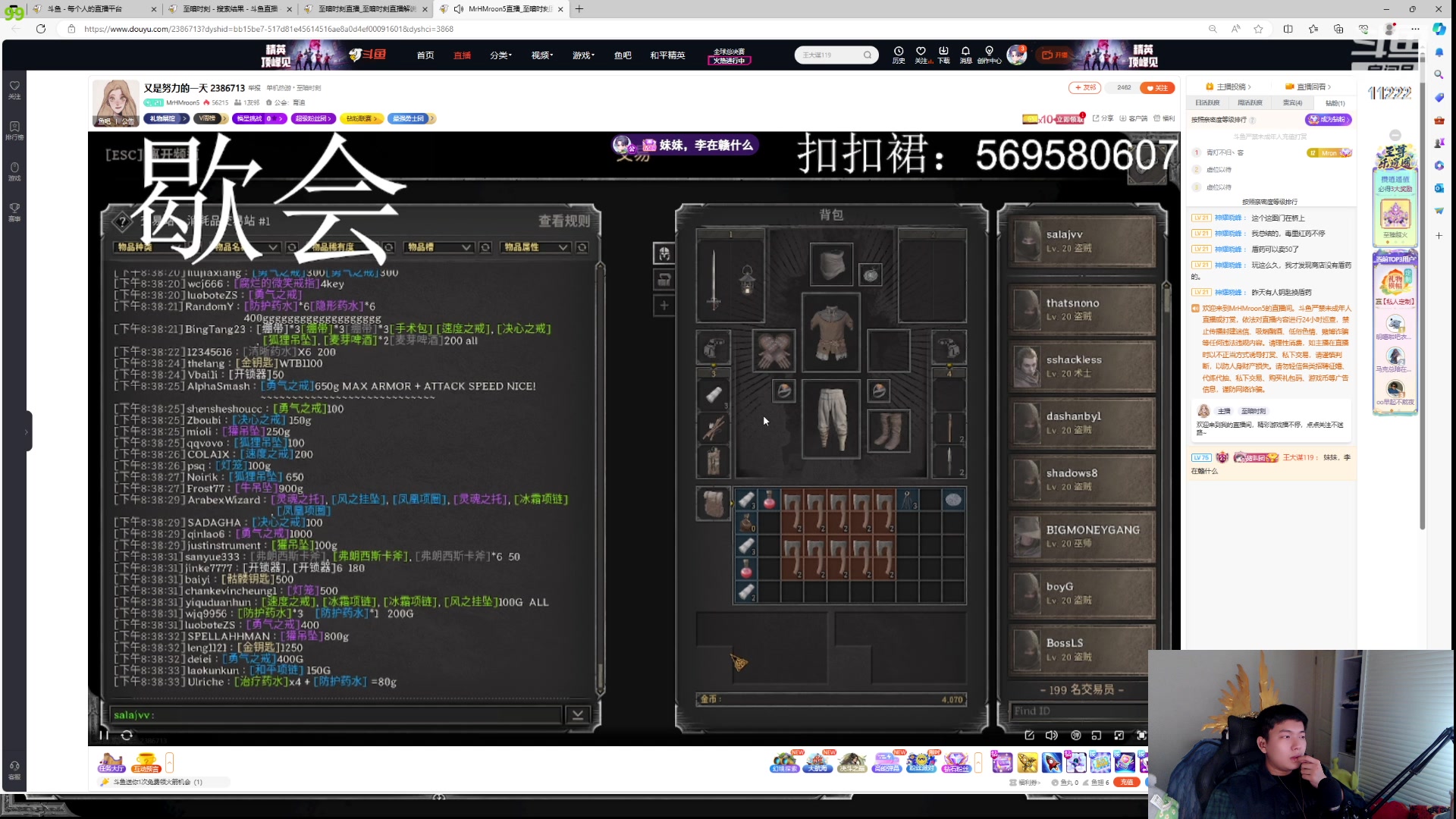Open the 客服 headset icon in left sidebar
The height and width of the screenshot is (819, 1456).
point(14,770)
